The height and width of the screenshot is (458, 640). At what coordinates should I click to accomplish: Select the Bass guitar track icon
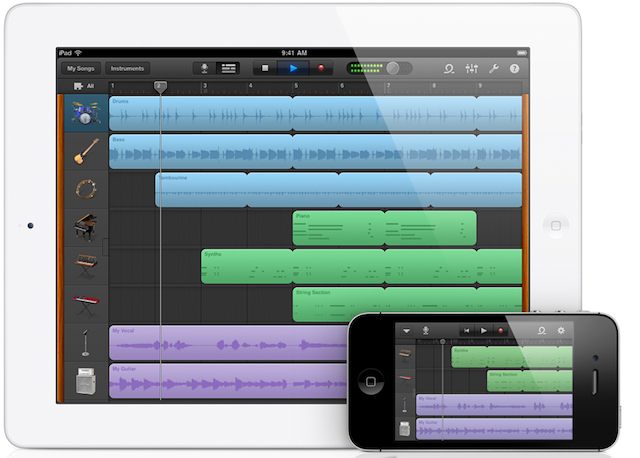point(84,152)
